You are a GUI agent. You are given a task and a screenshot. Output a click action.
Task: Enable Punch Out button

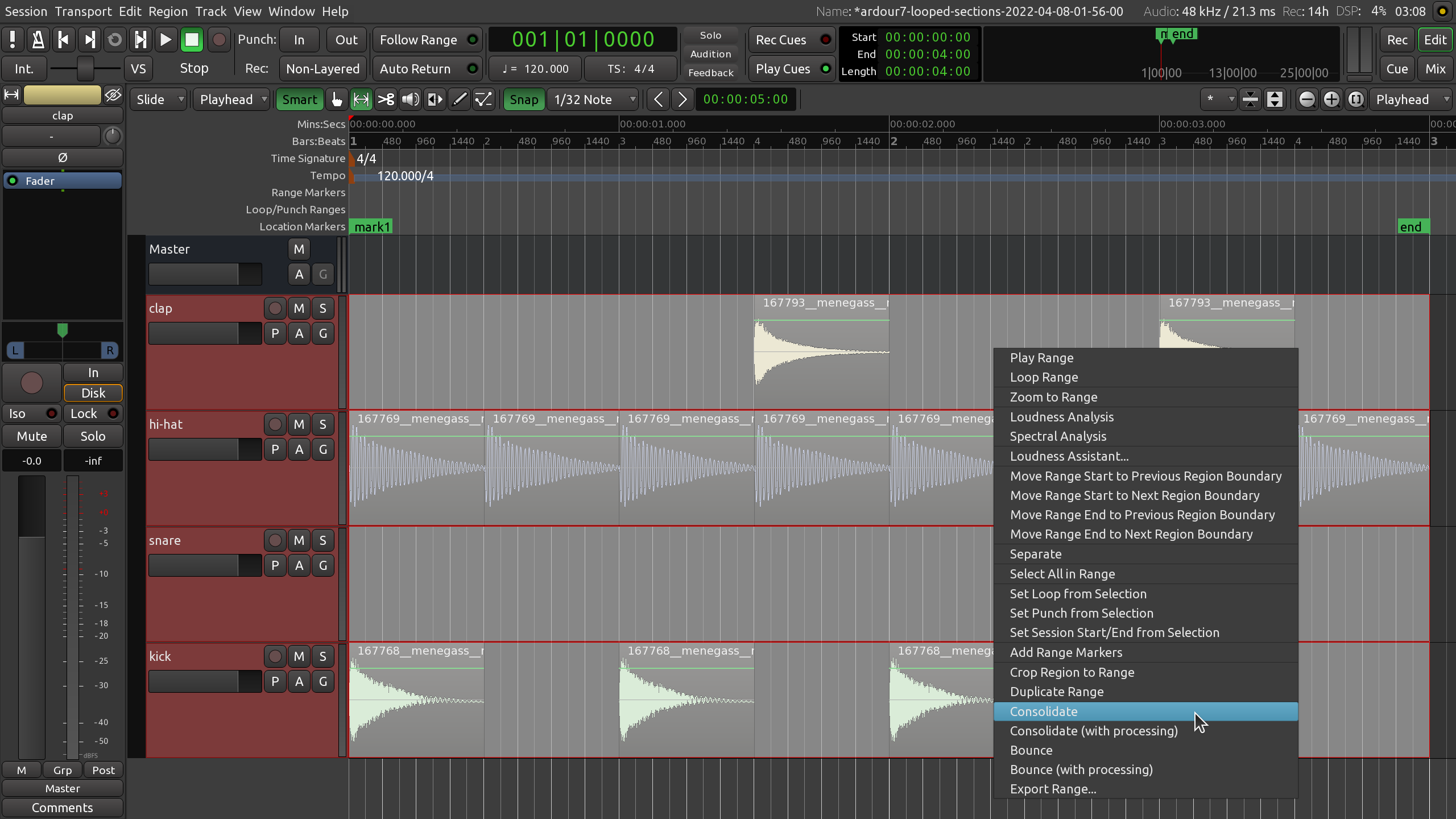click(345, 39)
